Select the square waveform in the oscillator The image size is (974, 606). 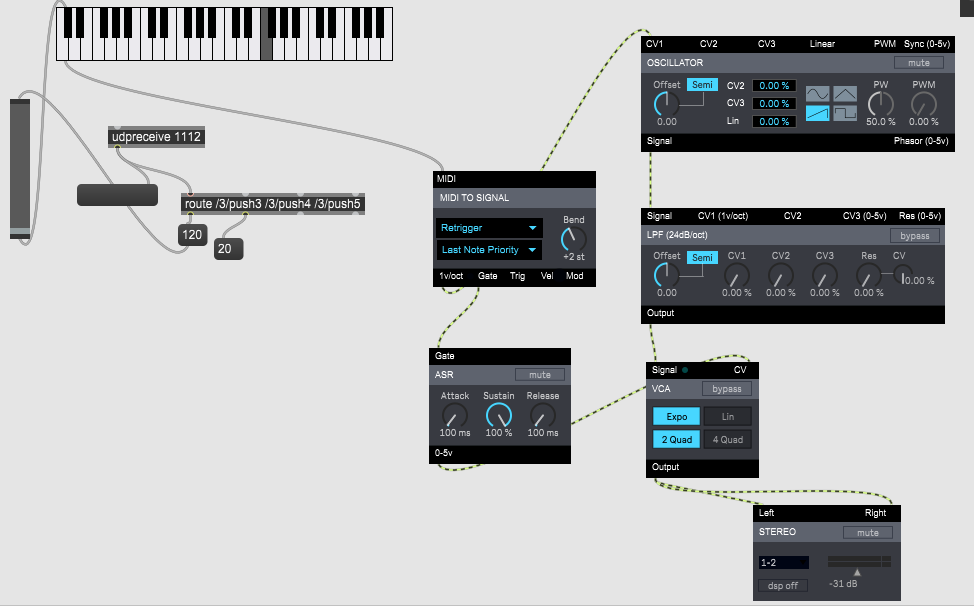pos(845,114)
